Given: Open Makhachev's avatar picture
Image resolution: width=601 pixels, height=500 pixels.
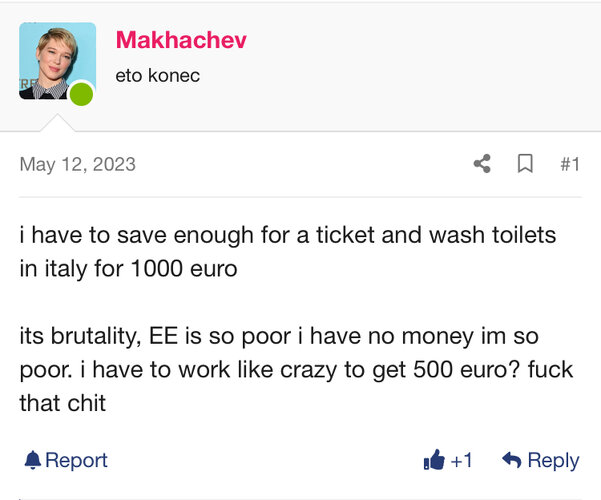Looking at the screenshot, I should (56, 60).
